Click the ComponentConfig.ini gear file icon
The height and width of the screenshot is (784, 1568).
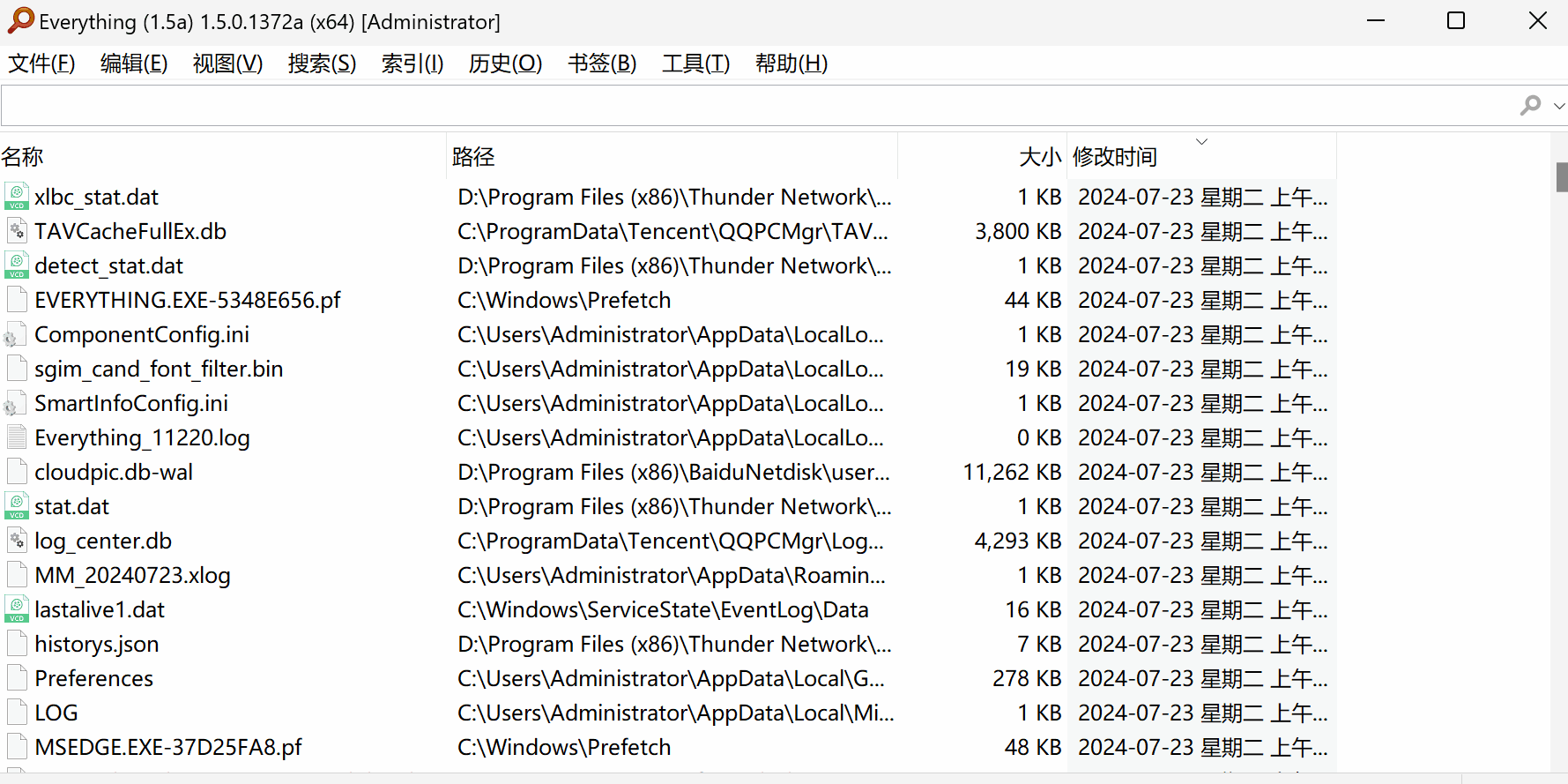15,335
